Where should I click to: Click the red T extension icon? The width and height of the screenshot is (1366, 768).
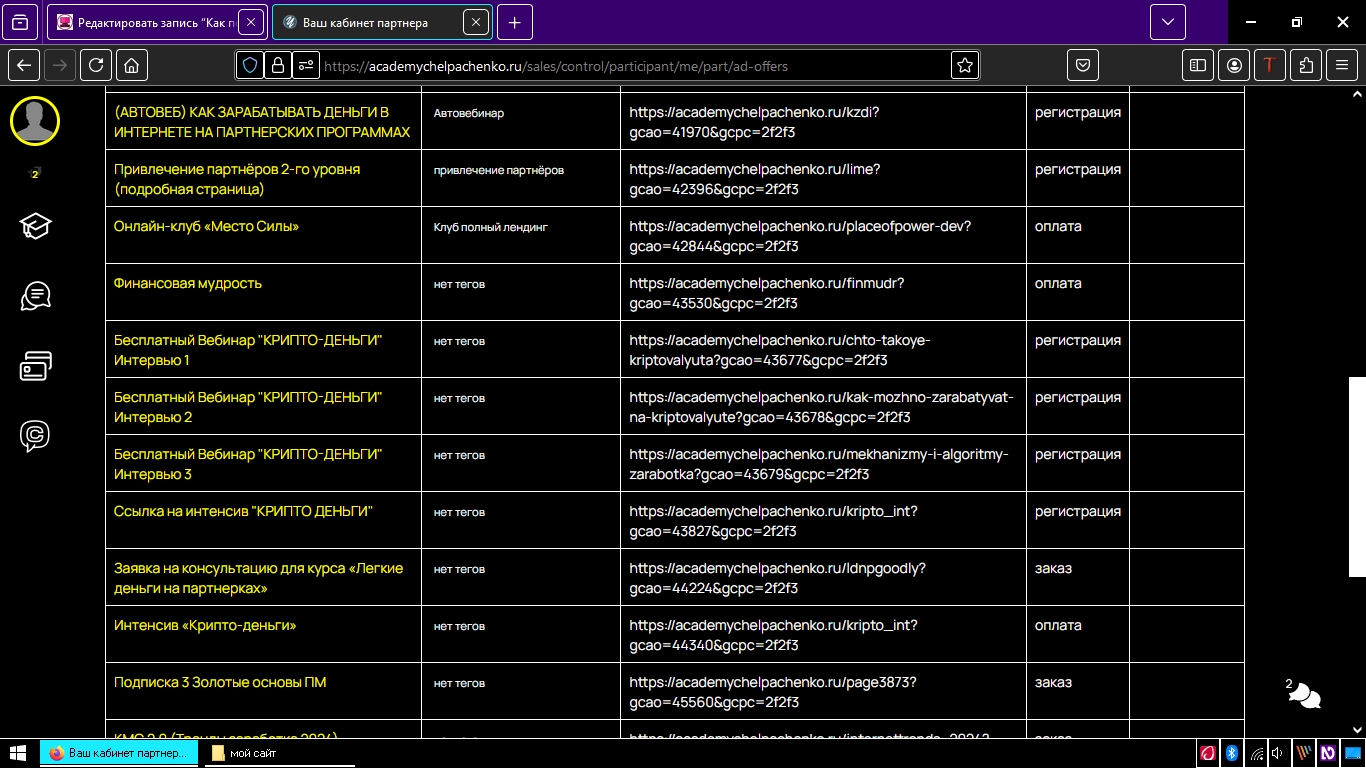(1270, 65)
